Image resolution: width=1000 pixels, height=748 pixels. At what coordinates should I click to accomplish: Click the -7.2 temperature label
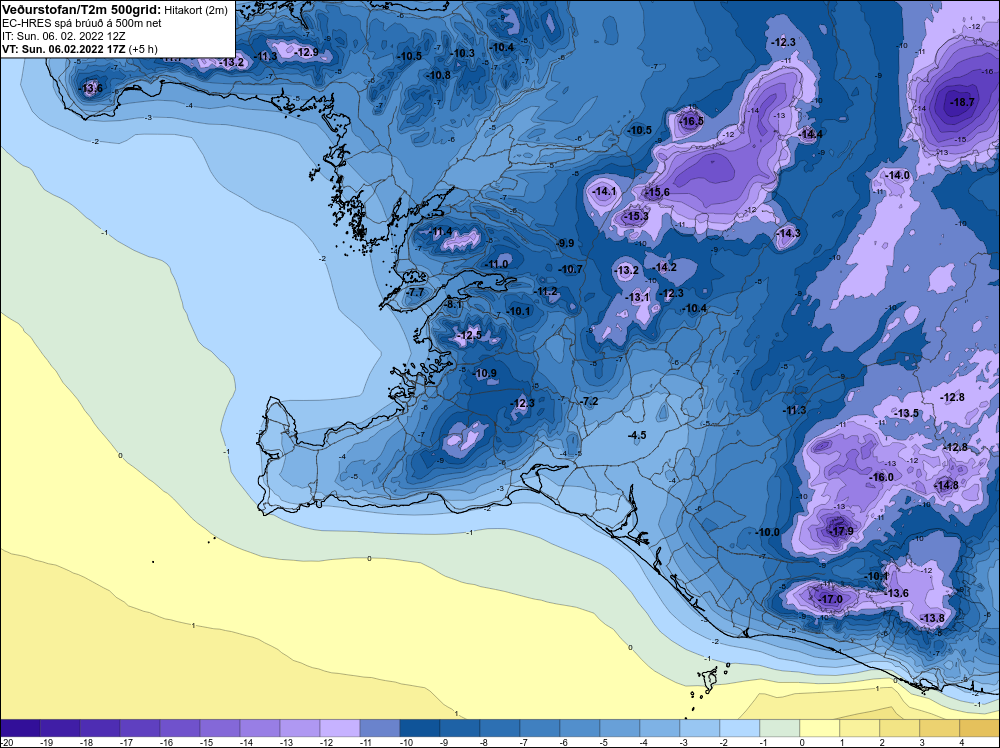[x=589, y=401]
